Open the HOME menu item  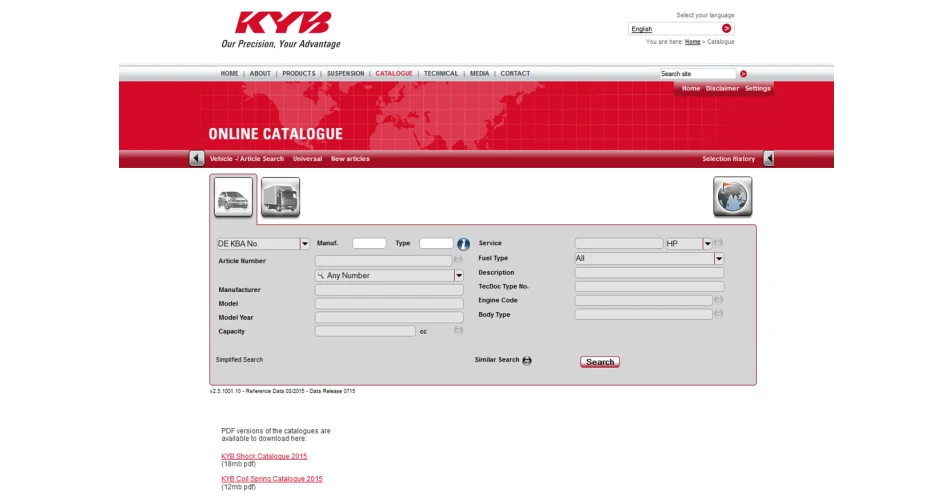230,73
